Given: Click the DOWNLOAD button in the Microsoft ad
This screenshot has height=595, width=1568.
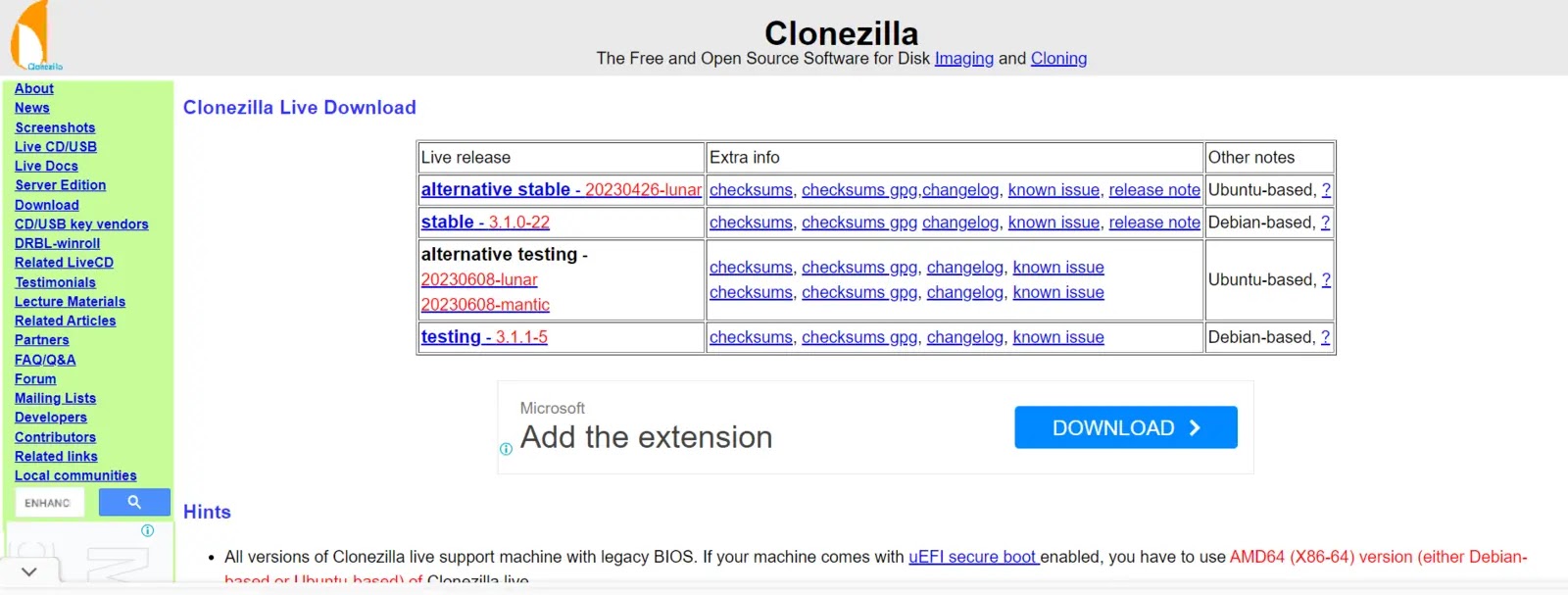Looking at the screenshot, I should 1125,427.
